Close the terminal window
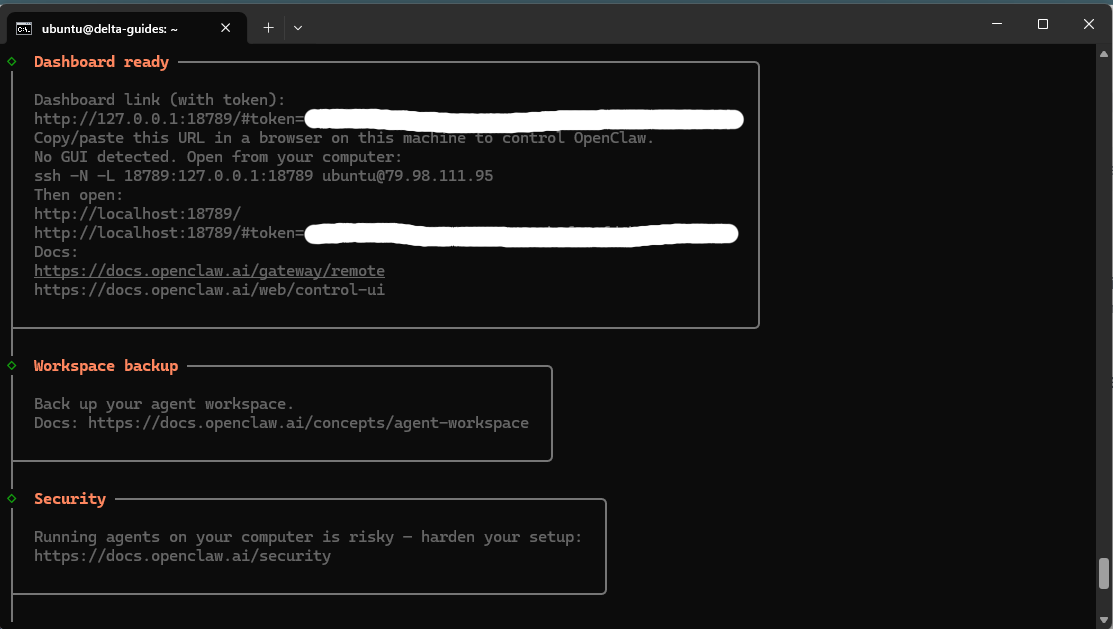The height and width of the screenshot is (629, 1113). [1089, 23]
